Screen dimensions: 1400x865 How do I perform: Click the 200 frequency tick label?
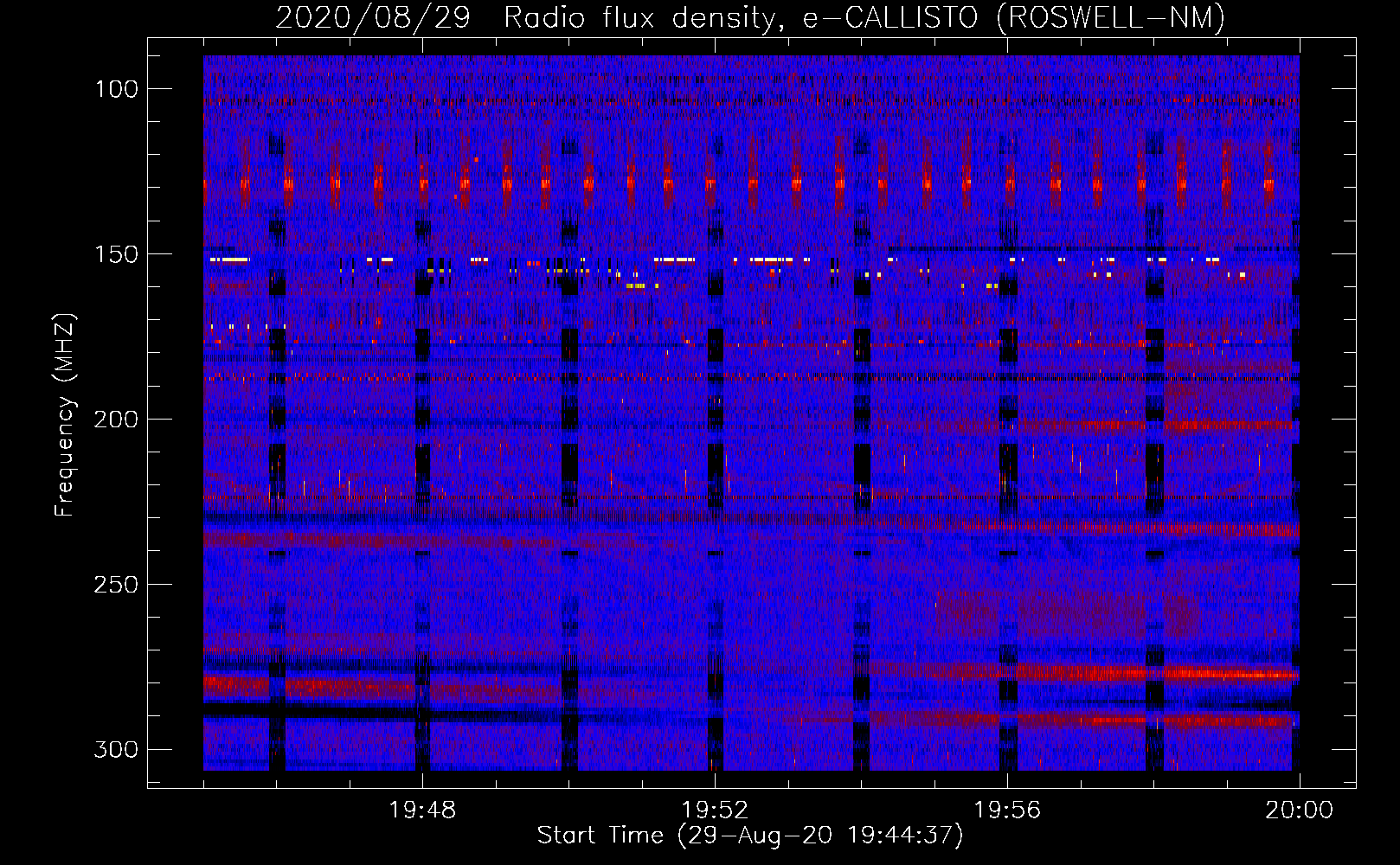pos(116,420)
